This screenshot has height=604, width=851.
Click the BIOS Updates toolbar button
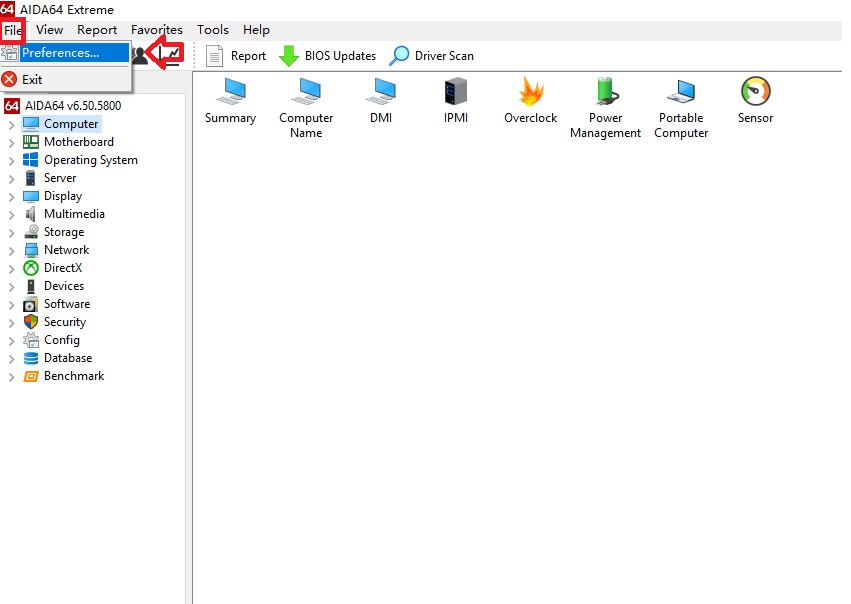tap(327, 56)
